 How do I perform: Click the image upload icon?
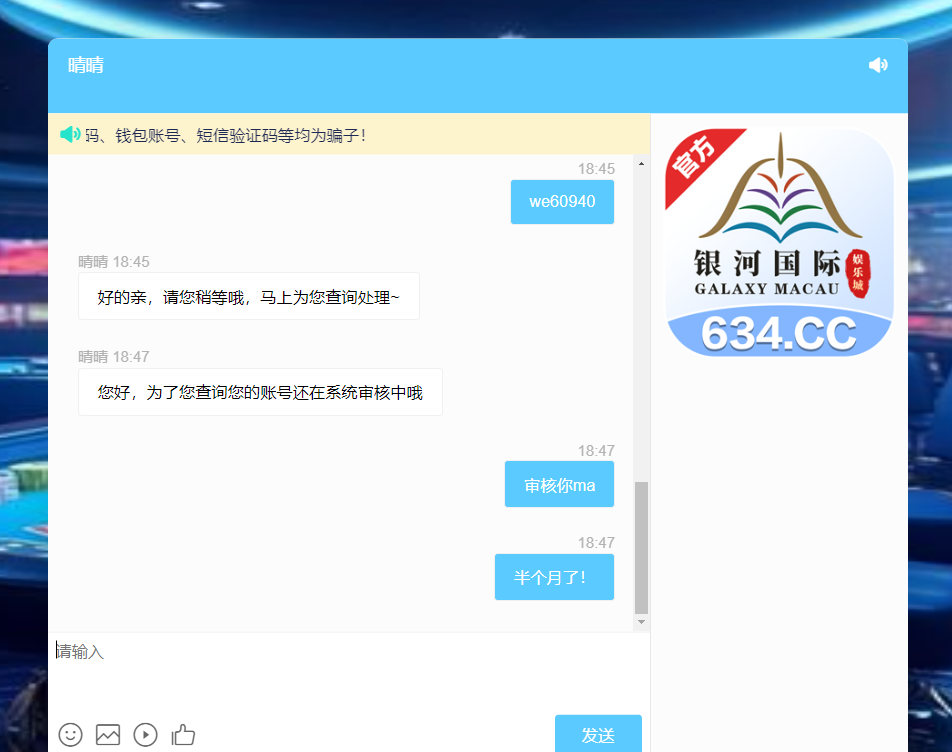click(108, 735)
